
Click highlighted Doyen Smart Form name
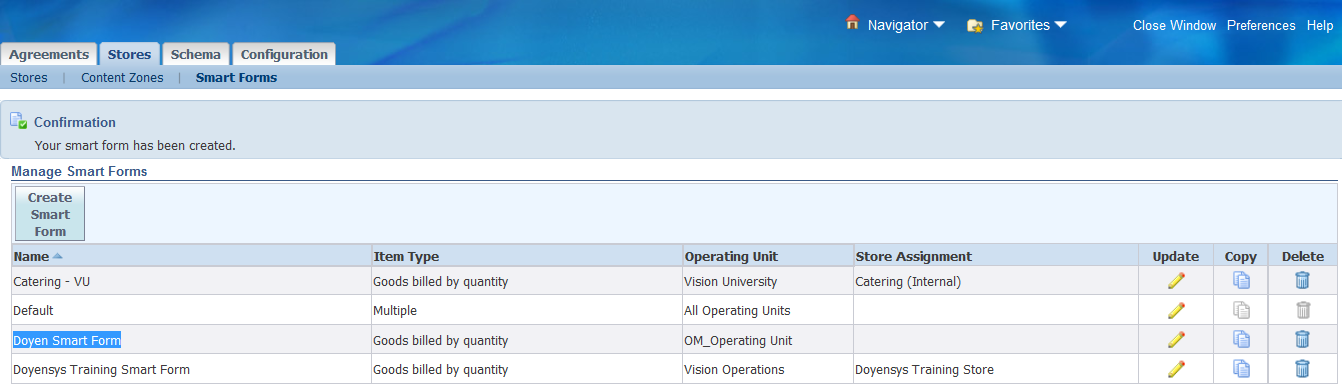(x=67, y=340)
